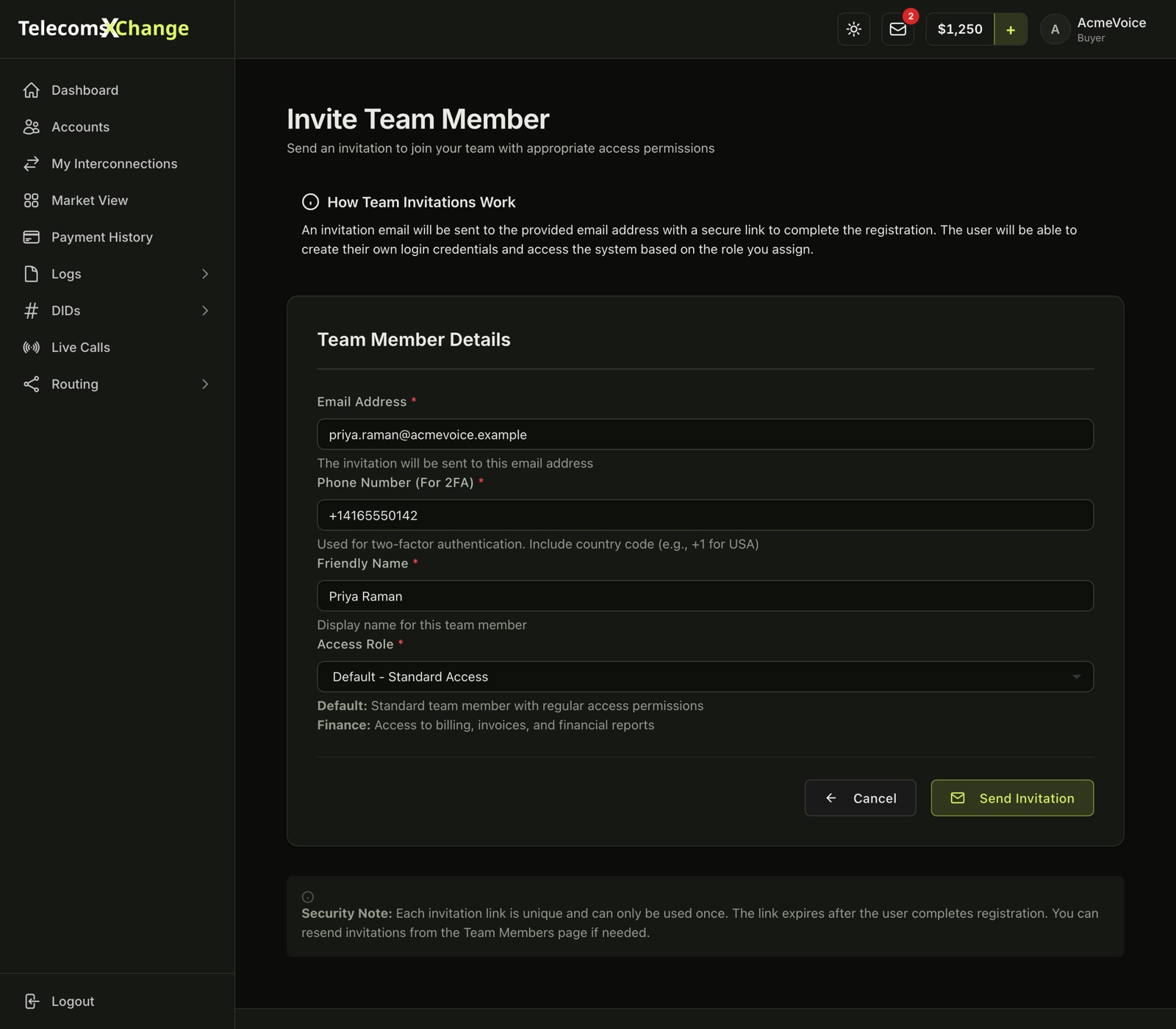Click the Live Calls broadcast icon
The width and height of the screenshot is (1176, 1029).
point(31,348)
